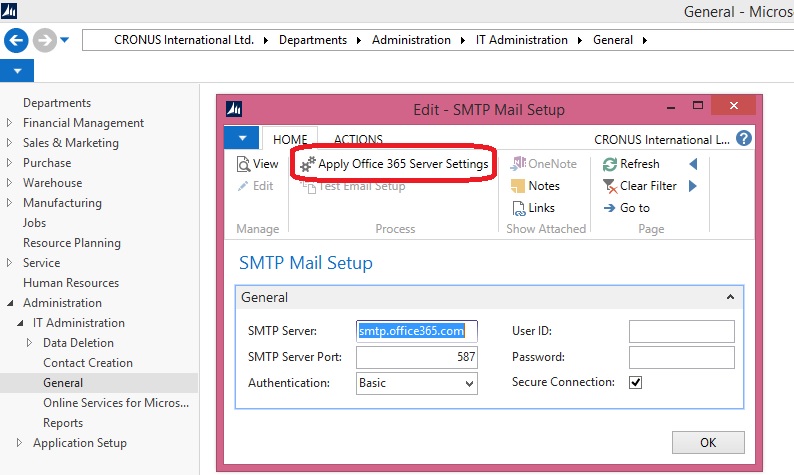
Task: Click Dynamics NAV logo in main window title
Action: (9, 10)
